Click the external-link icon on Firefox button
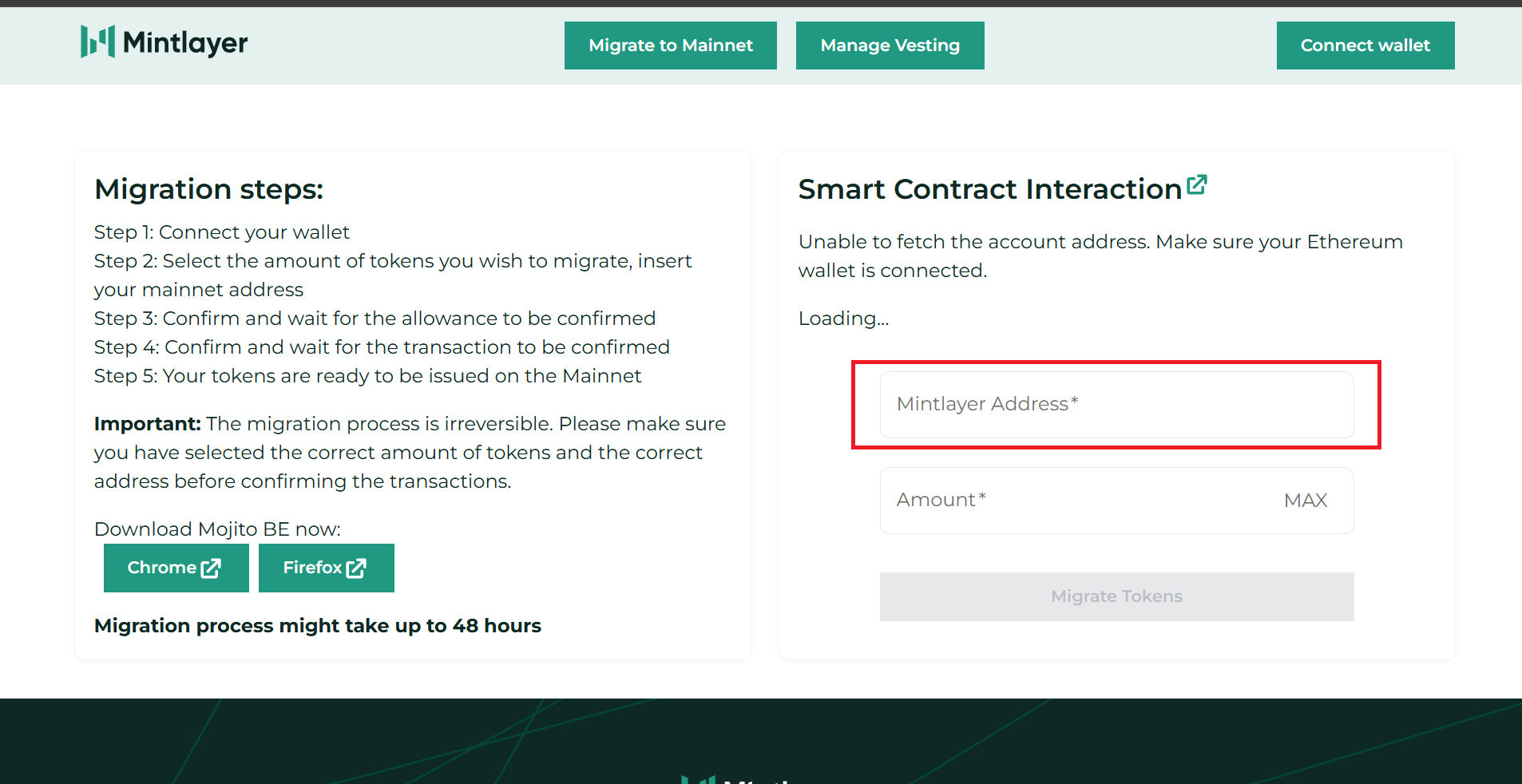The height and width of the screenshot is (784, 1522). point(356,568)
